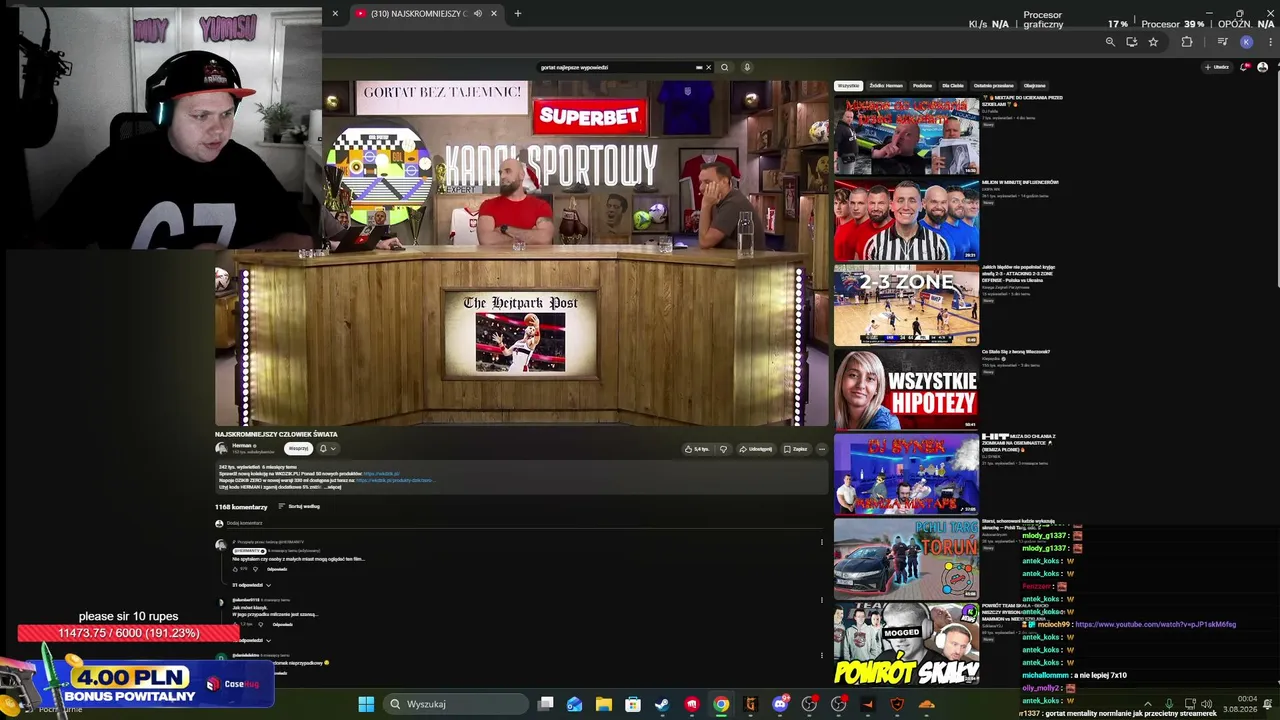Click the subscribe button next to Herman
The image size is (1280, 720).
pyautogui.click(x=298, y=448)
